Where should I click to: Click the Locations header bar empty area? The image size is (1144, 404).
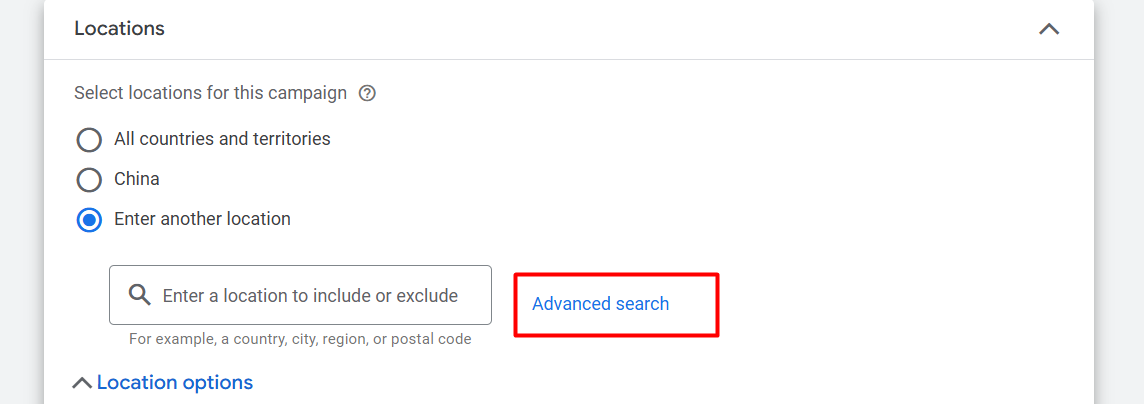coord(600,29)
